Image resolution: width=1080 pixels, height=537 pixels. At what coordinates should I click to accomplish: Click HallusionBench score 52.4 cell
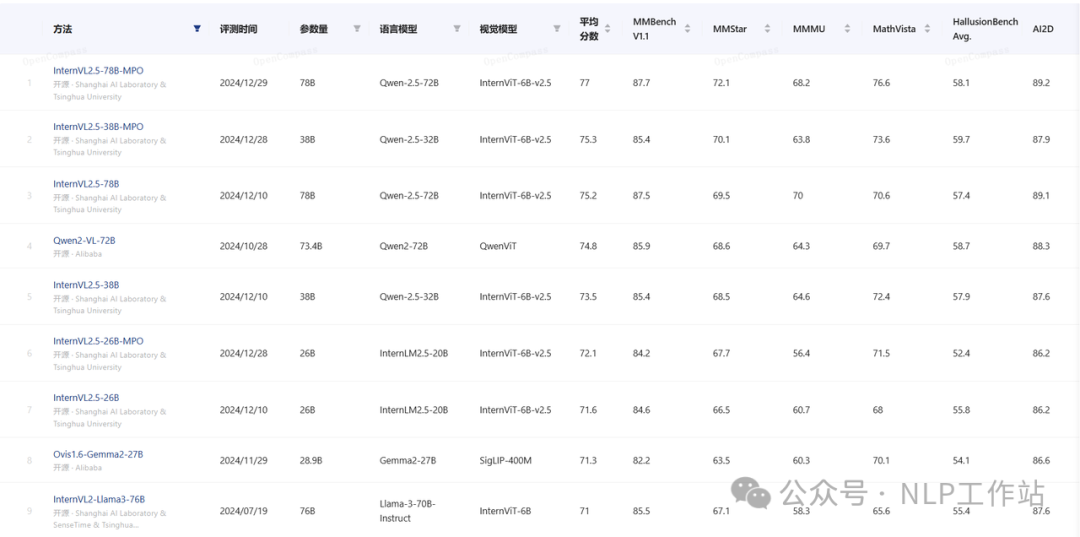tap(961, 353)
